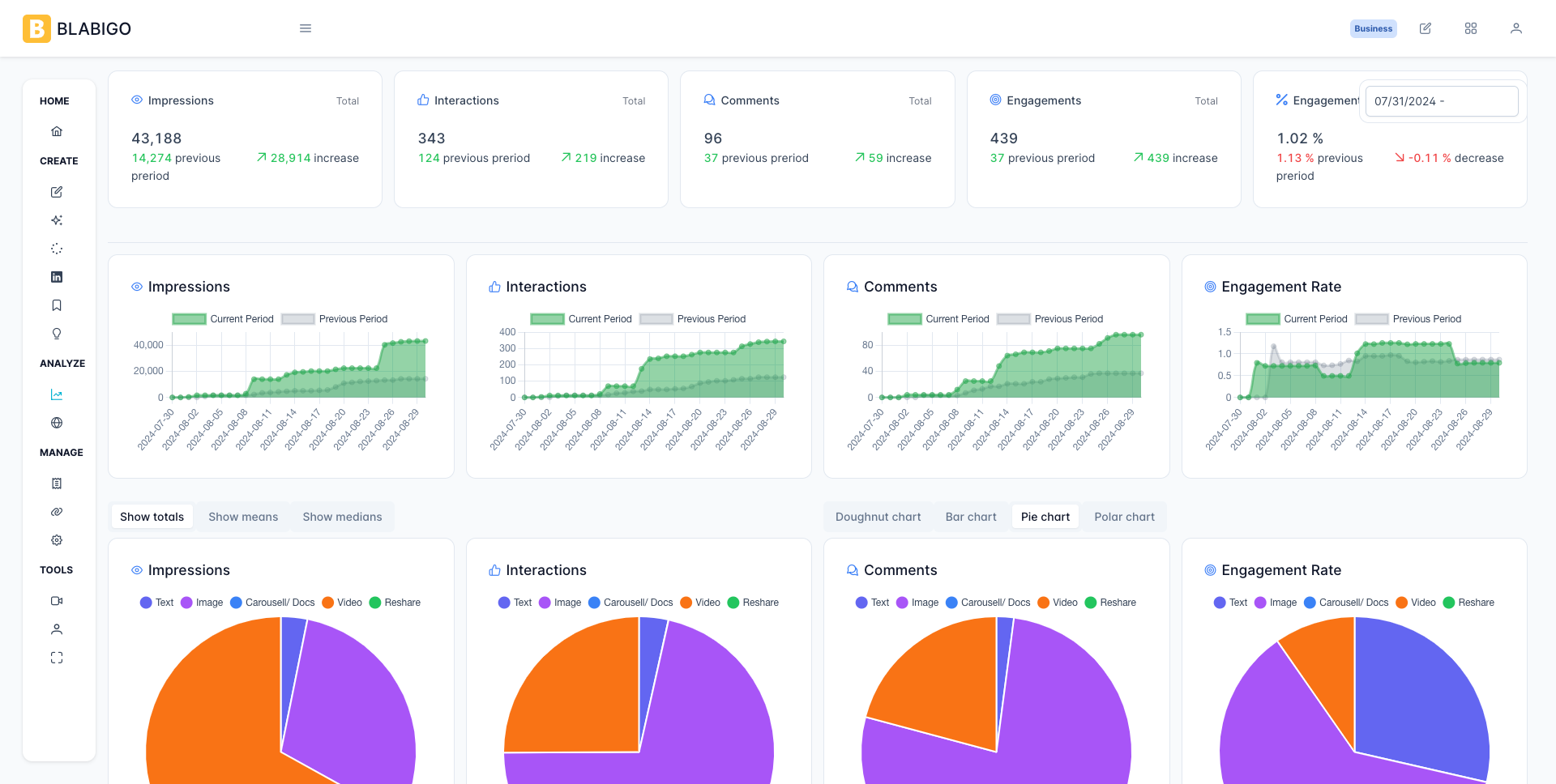Open the Business account selector
The height and width of the screenshot is (784, 1556).
coord(1373,28)
